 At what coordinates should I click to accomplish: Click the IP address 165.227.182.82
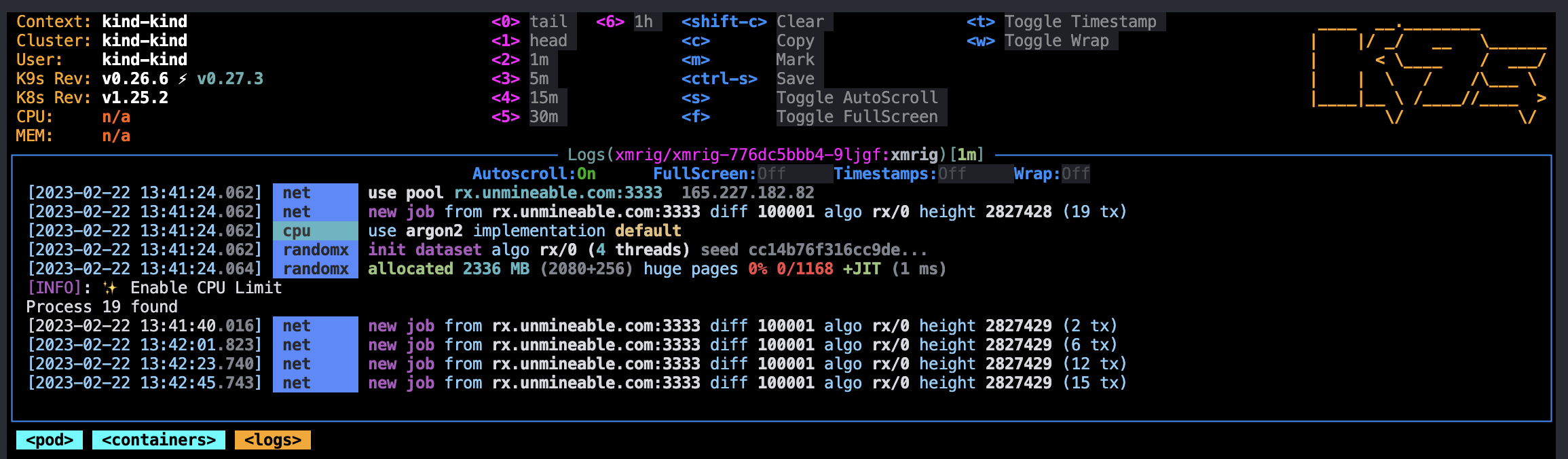pyautogui.click(x=748, y=193)
